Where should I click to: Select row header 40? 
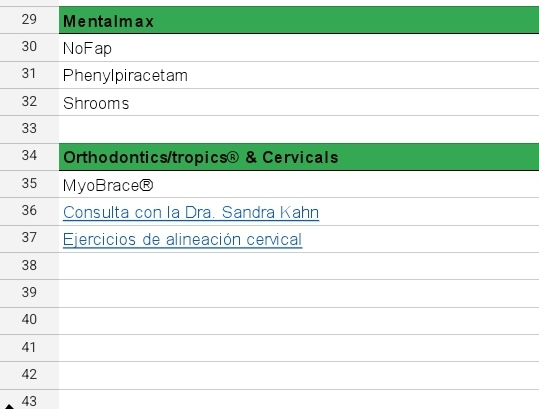29,320
